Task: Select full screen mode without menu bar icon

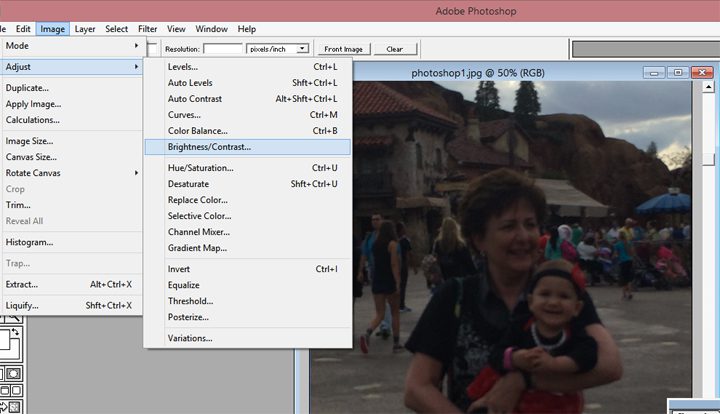Action: (17, 390)
